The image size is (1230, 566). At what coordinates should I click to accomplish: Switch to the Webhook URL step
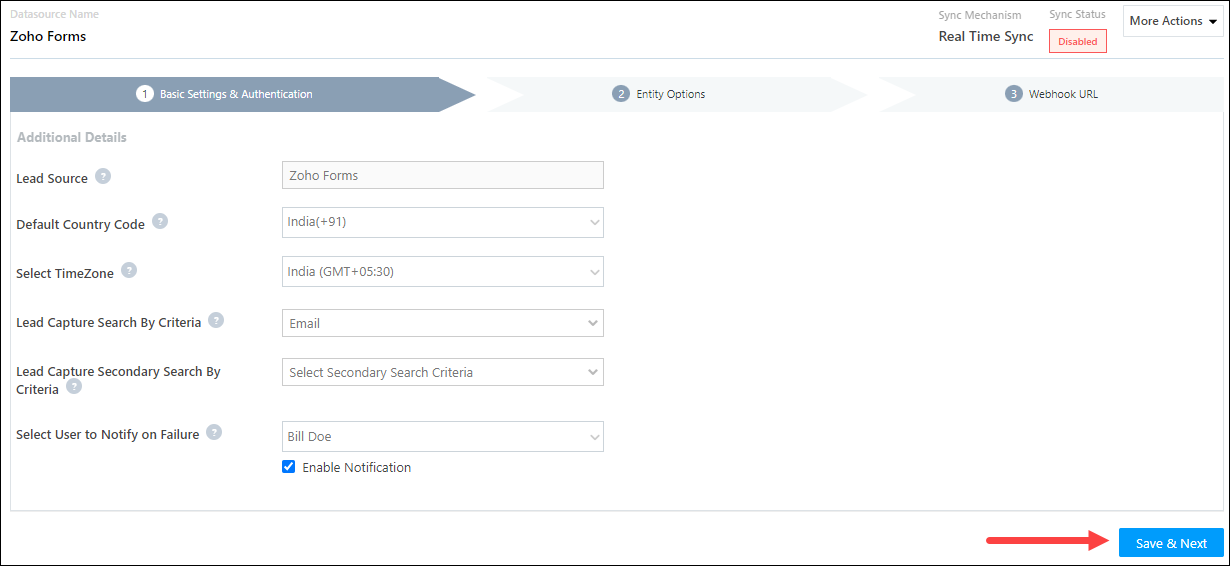(x=1050, y=94)
